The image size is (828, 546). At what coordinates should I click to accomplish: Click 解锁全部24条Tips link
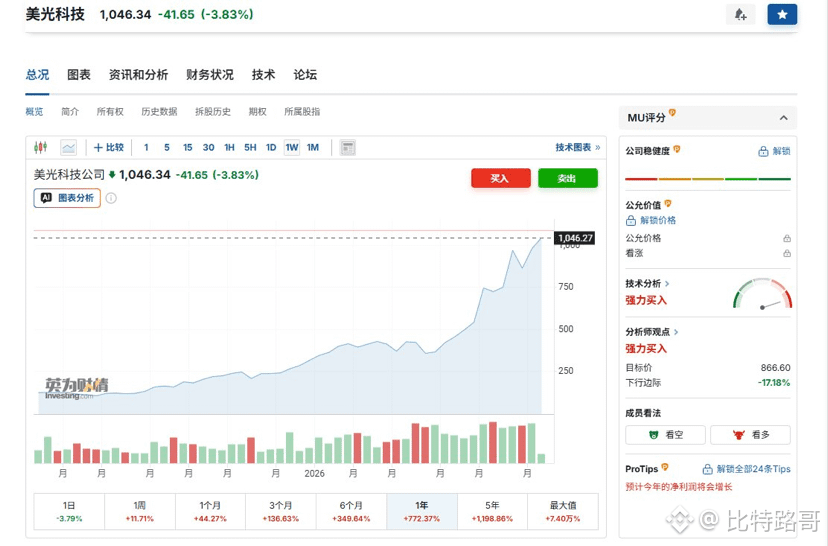747,469
